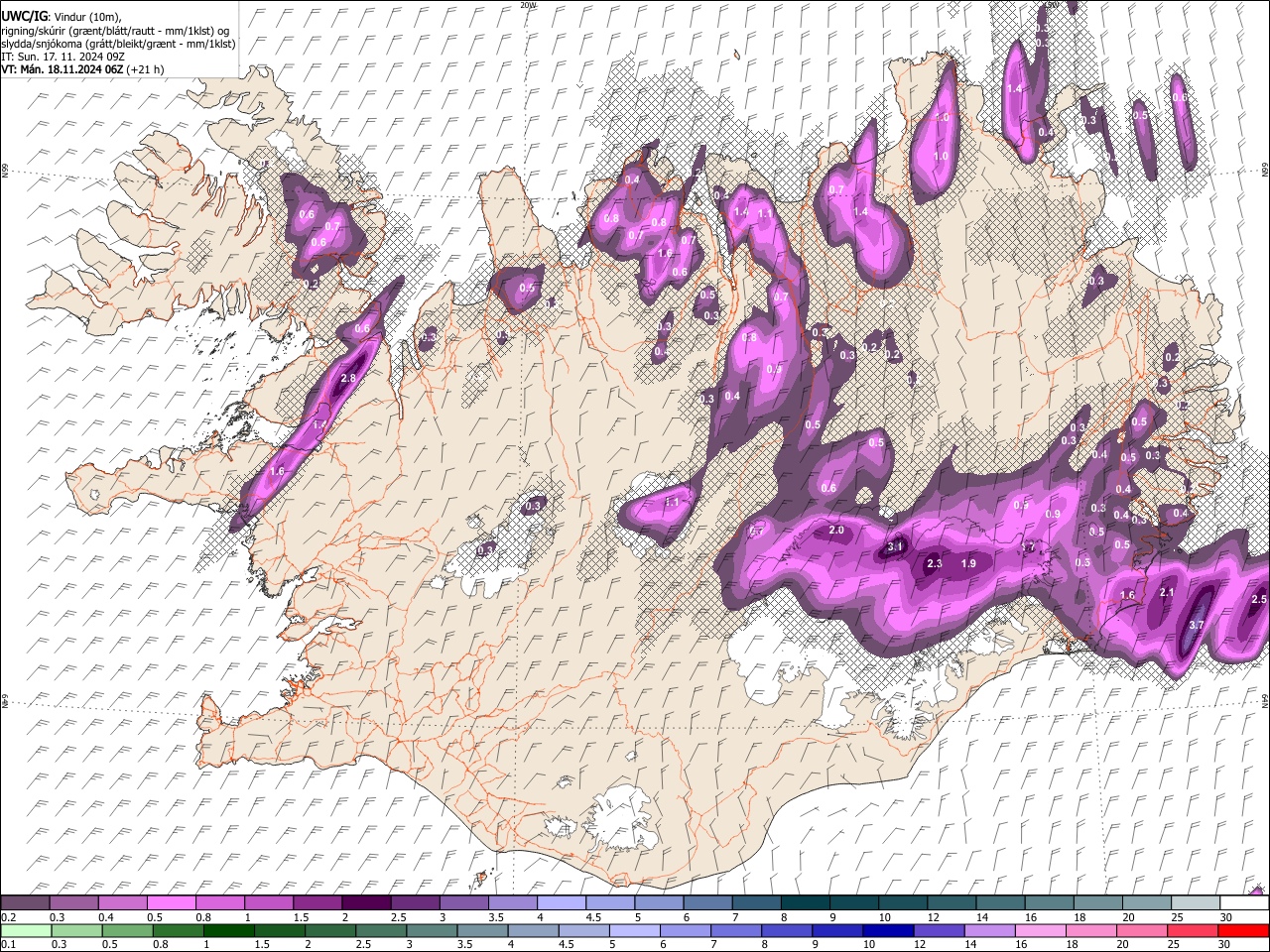Click the 1.9 precipitation value on the map
The width and height of the screenshot is (1270, 952).
pyautogui.click(x=969, y=563)
